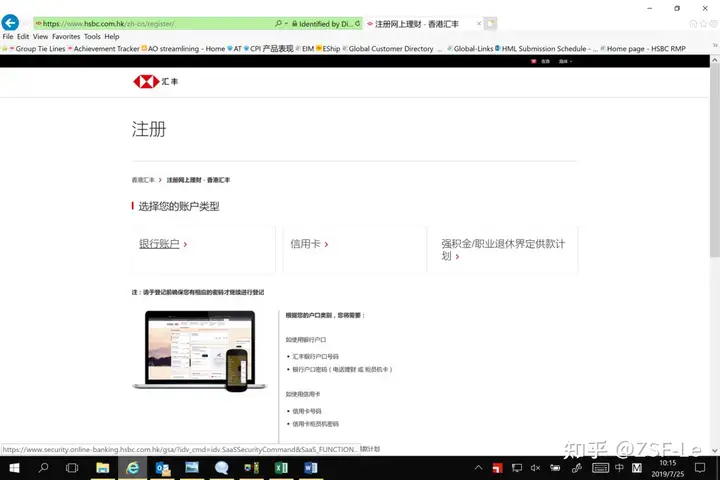Open address bar search dropdown arrow
This screenshot has height=480, width=720.
click(x=286, y=23)
